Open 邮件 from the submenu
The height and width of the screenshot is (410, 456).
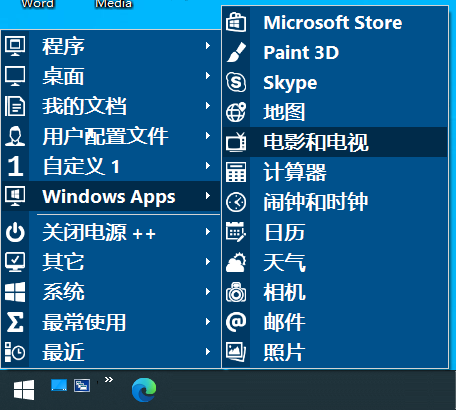pos(335,322)
